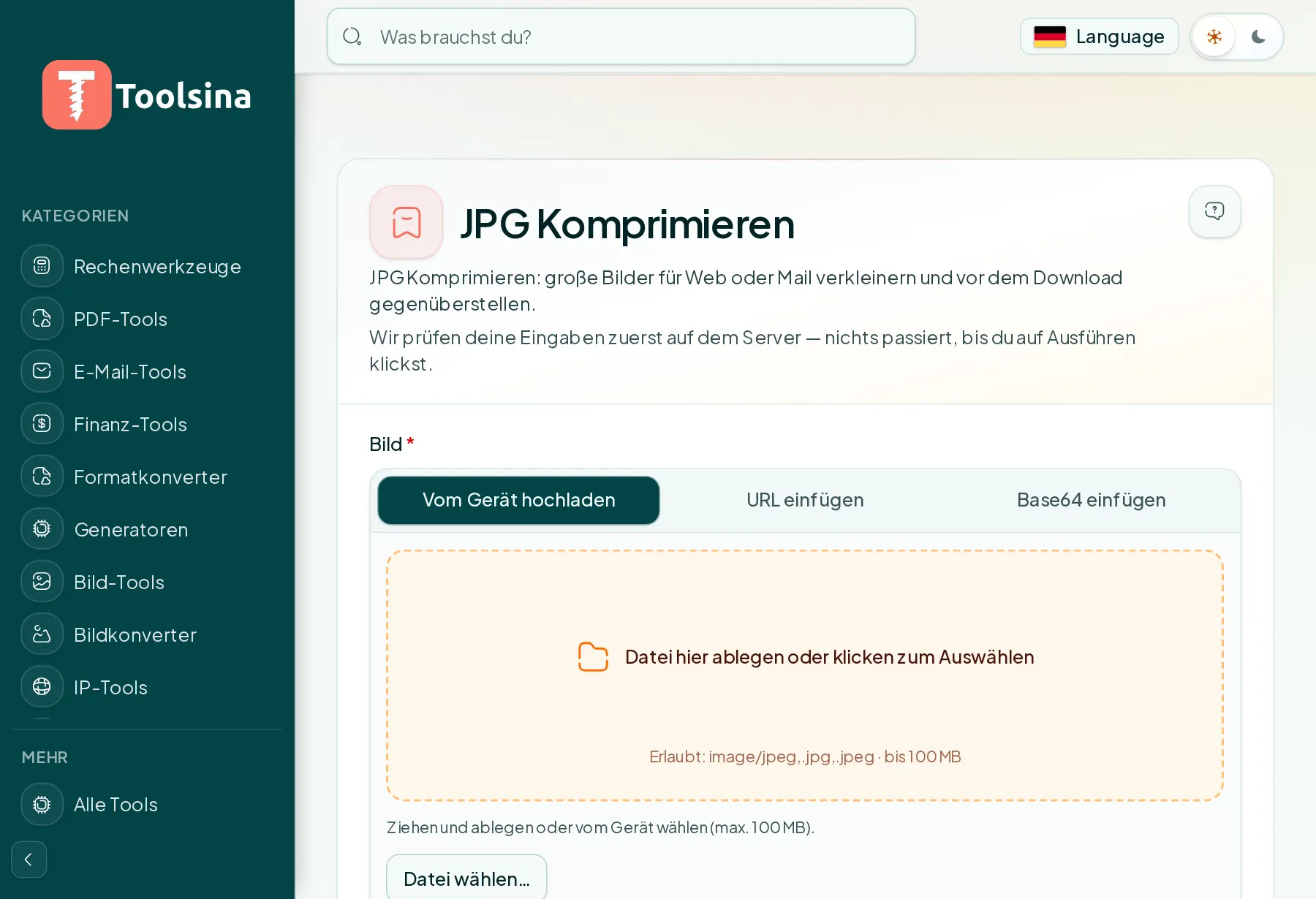Switch to light mode sun icon
The height and width of the screenshot is (899, 1316).
[x=1214, y=37]
